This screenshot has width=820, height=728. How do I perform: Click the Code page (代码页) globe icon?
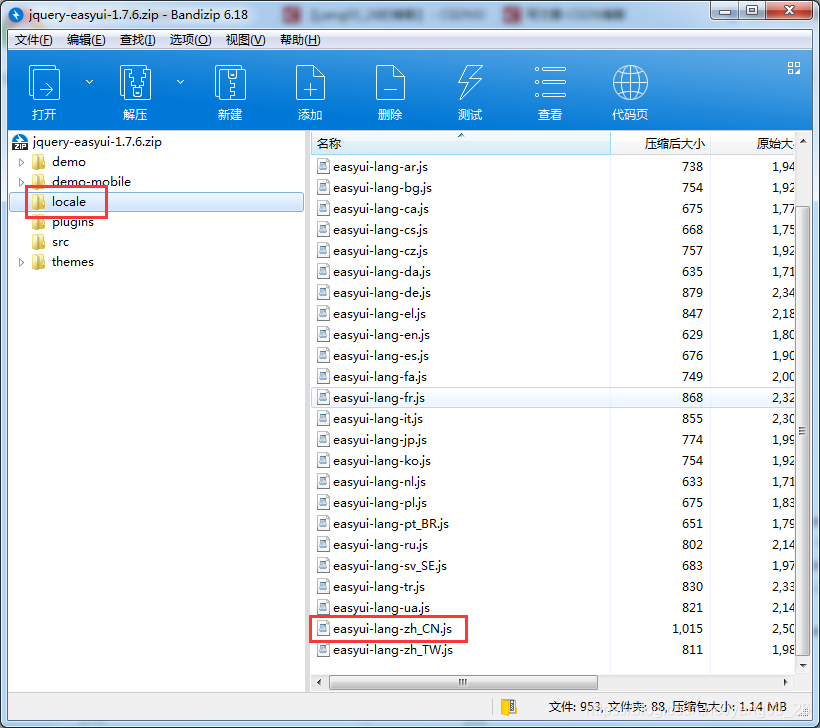coord(630,83)
